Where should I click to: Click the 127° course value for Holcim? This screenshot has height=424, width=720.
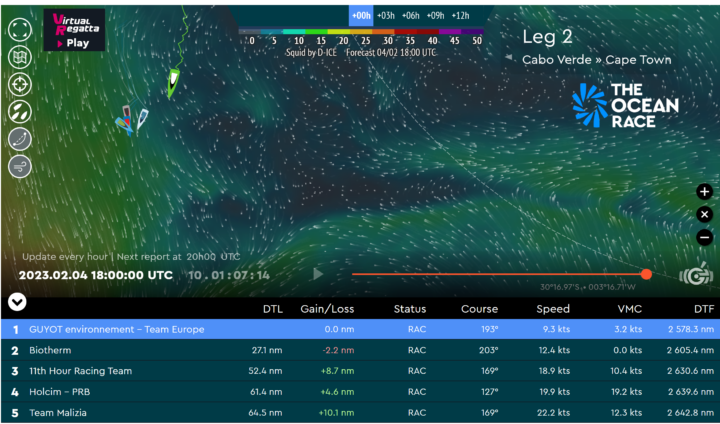(489, 392)
